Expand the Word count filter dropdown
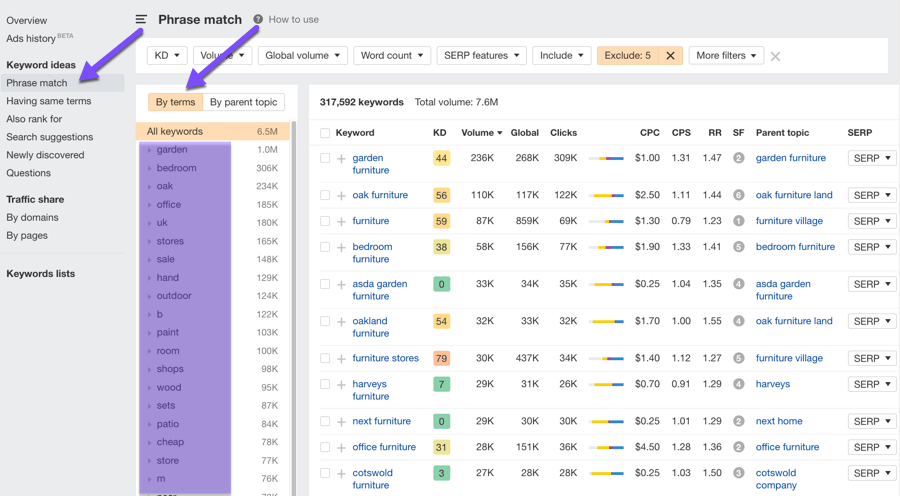The image size is (900, 496). [x=391, y=56]
